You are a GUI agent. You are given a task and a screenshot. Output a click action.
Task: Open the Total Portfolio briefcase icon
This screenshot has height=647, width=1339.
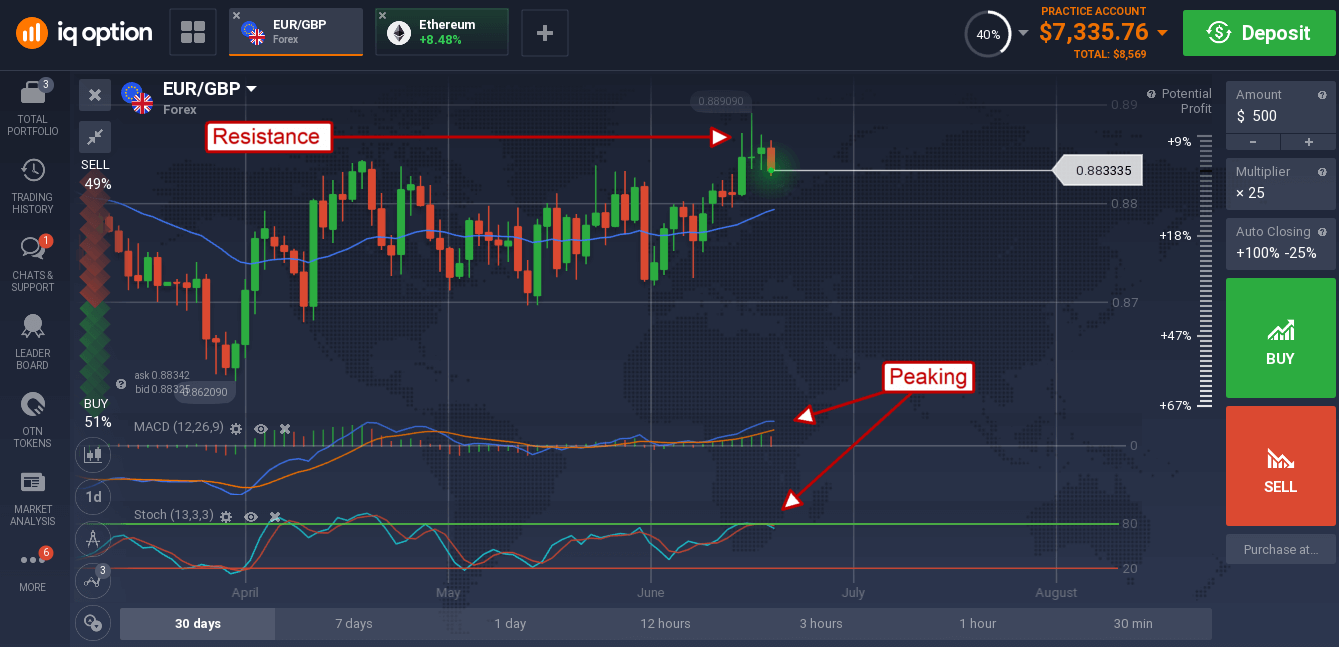33,95
